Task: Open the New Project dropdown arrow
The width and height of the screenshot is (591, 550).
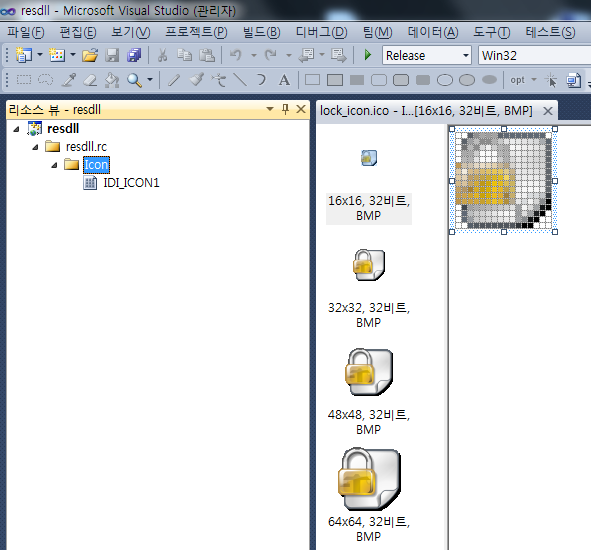Action: coord(40,55)
